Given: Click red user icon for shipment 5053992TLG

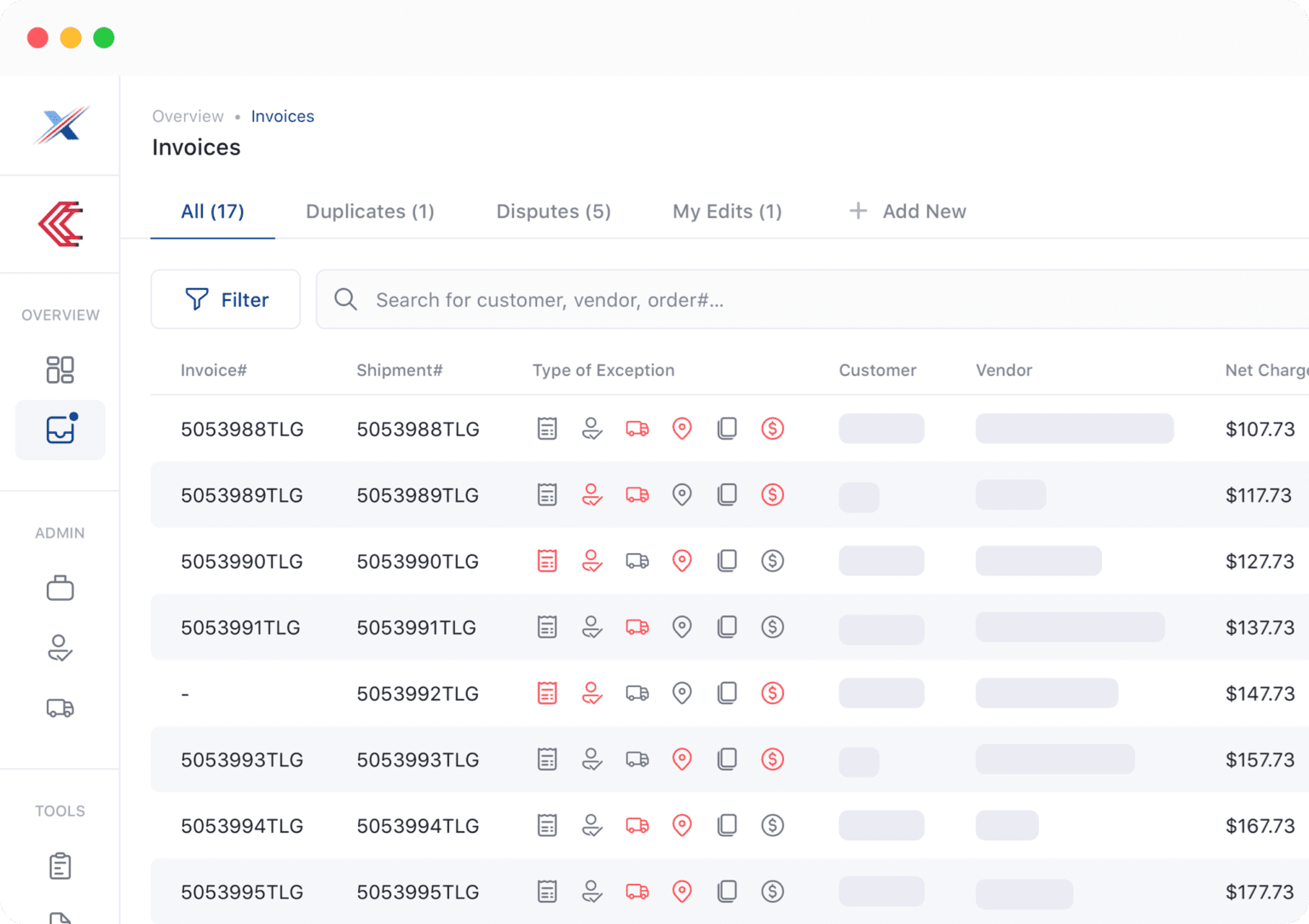Looking at the screenshot, I should pyautogui.click(x=592, y=694).
